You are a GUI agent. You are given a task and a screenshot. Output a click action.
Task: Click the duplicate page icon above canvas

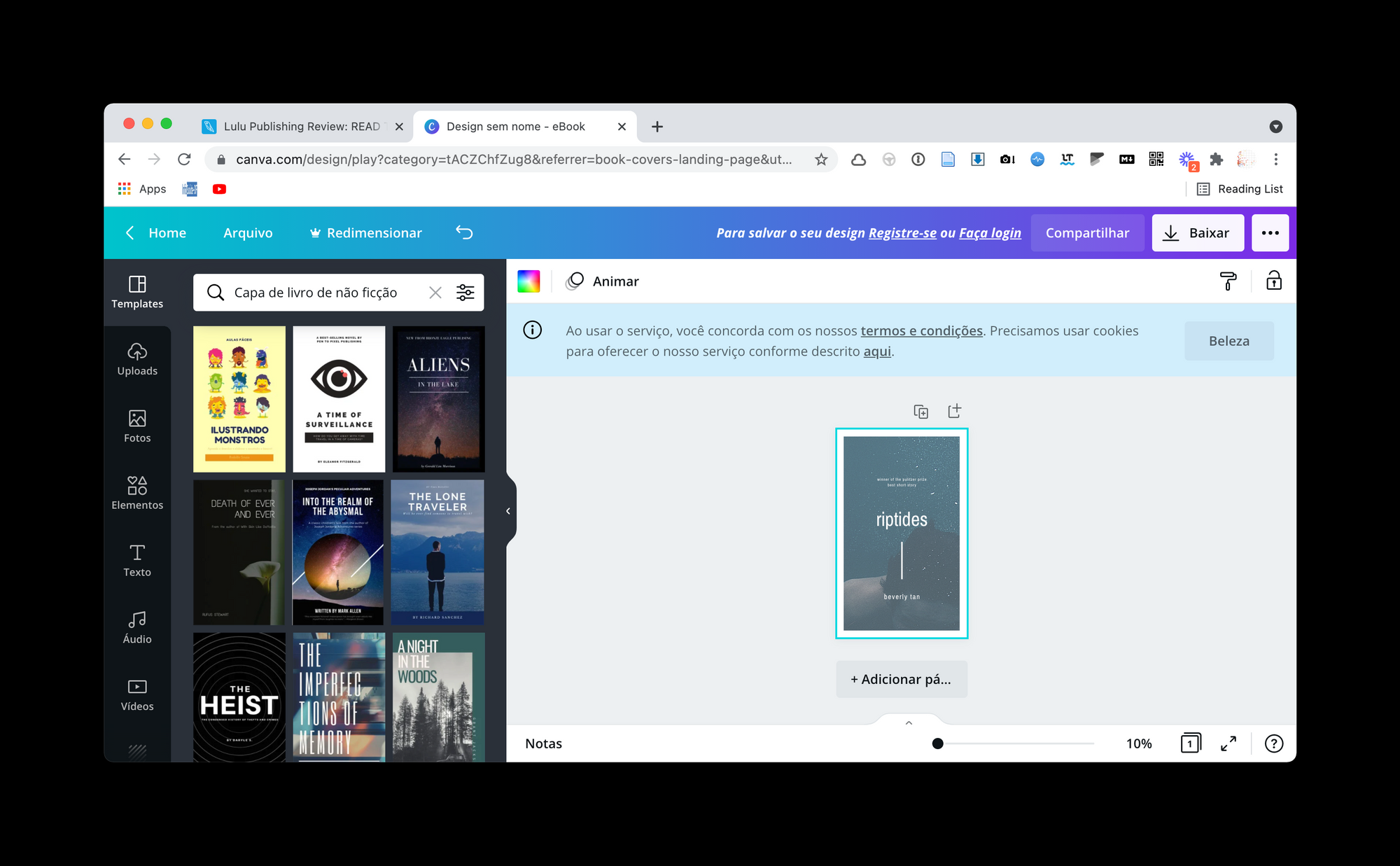(x=921, y=412)
